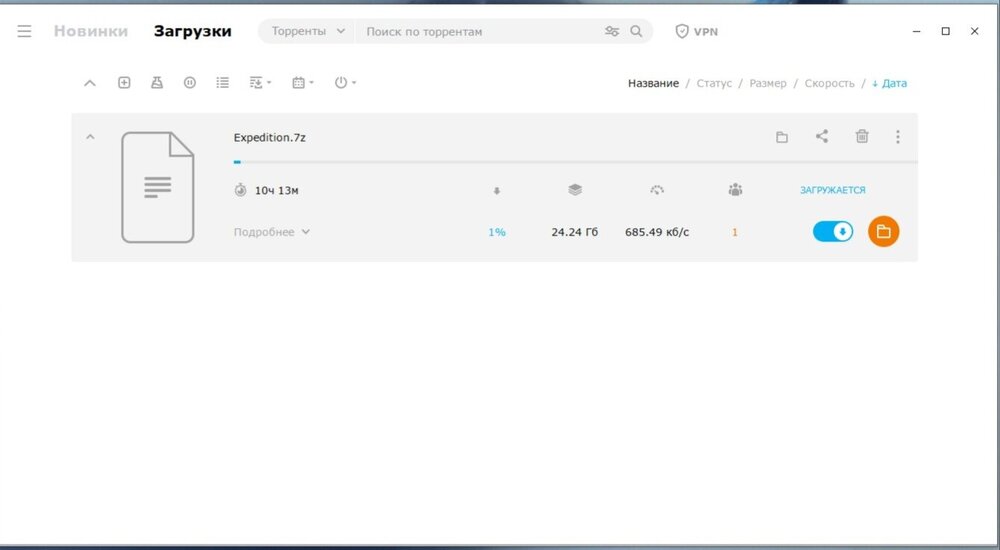Image resolution: width=1000 pixels, height=550 pixels.
Task: Click the 685.49 кб/с speed value
Action: click(x=657, y=232)
